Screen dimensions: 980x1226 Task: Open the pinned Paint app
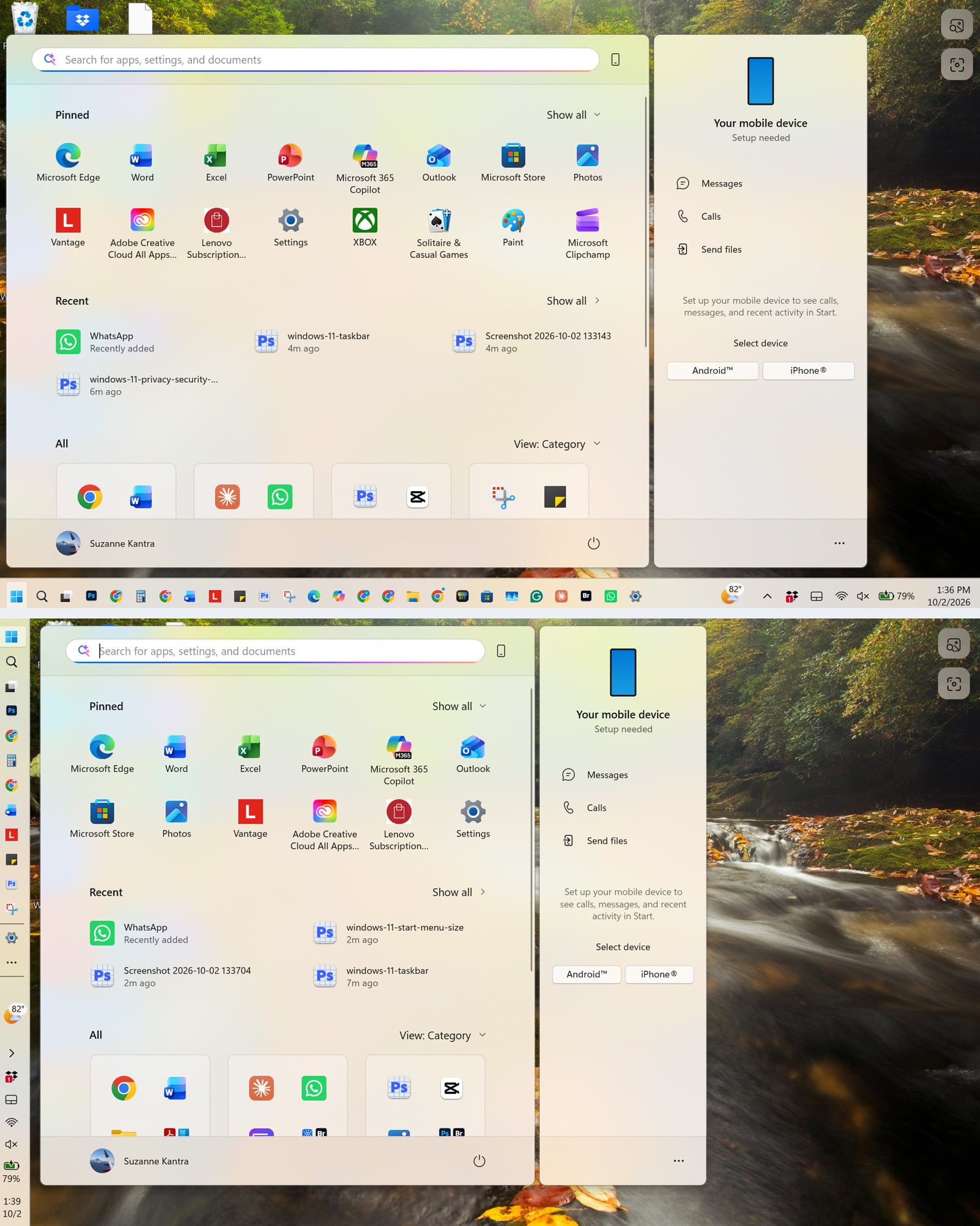(x=513, y=227)
